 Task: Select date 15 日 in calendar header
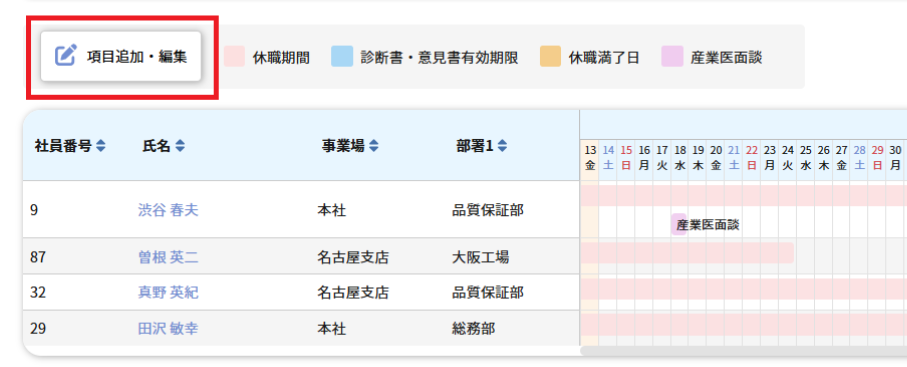point(626,157)
